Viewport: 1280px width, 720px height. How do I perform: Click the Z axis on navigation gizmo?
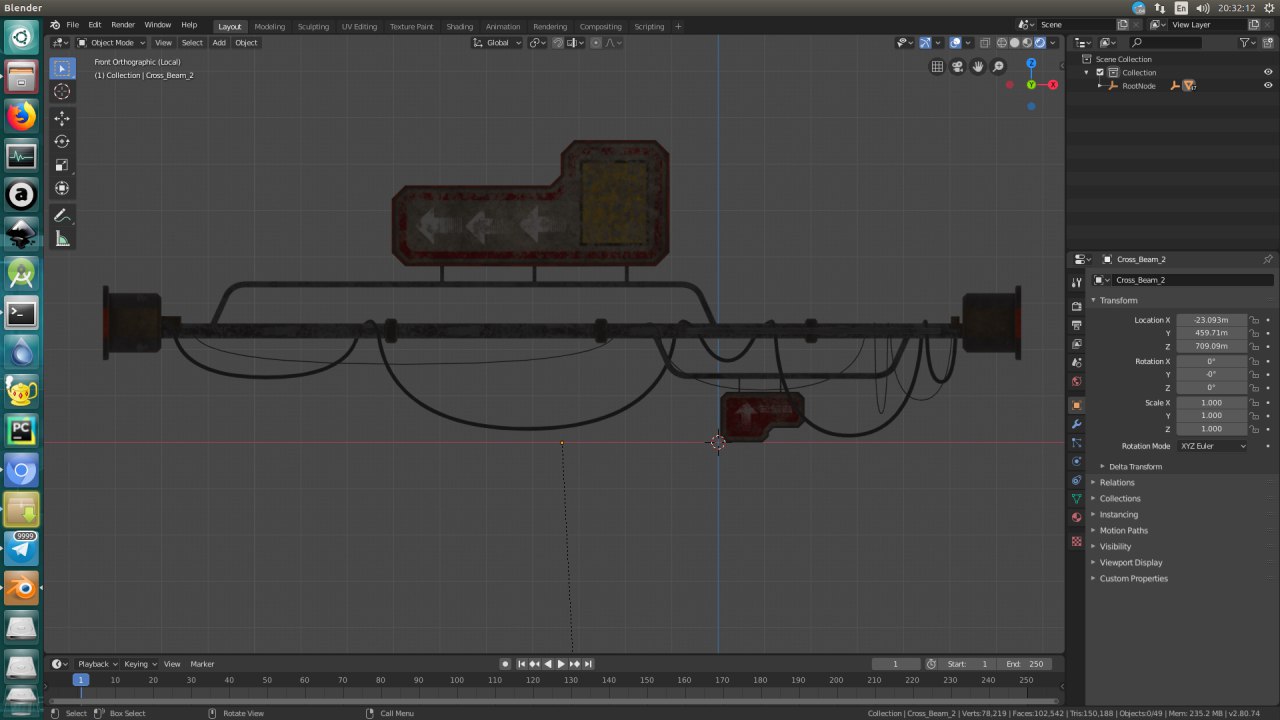1031,63
